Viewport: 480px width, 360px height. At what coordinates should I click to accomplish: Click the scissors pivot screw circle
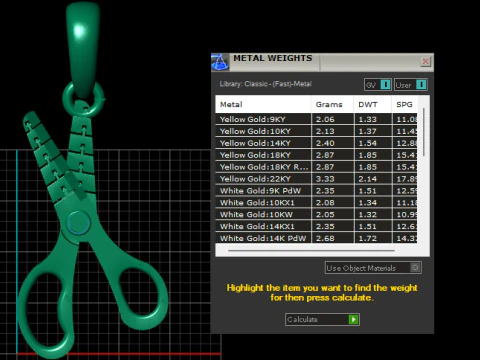pyautogui.click(x=78, y=223)
